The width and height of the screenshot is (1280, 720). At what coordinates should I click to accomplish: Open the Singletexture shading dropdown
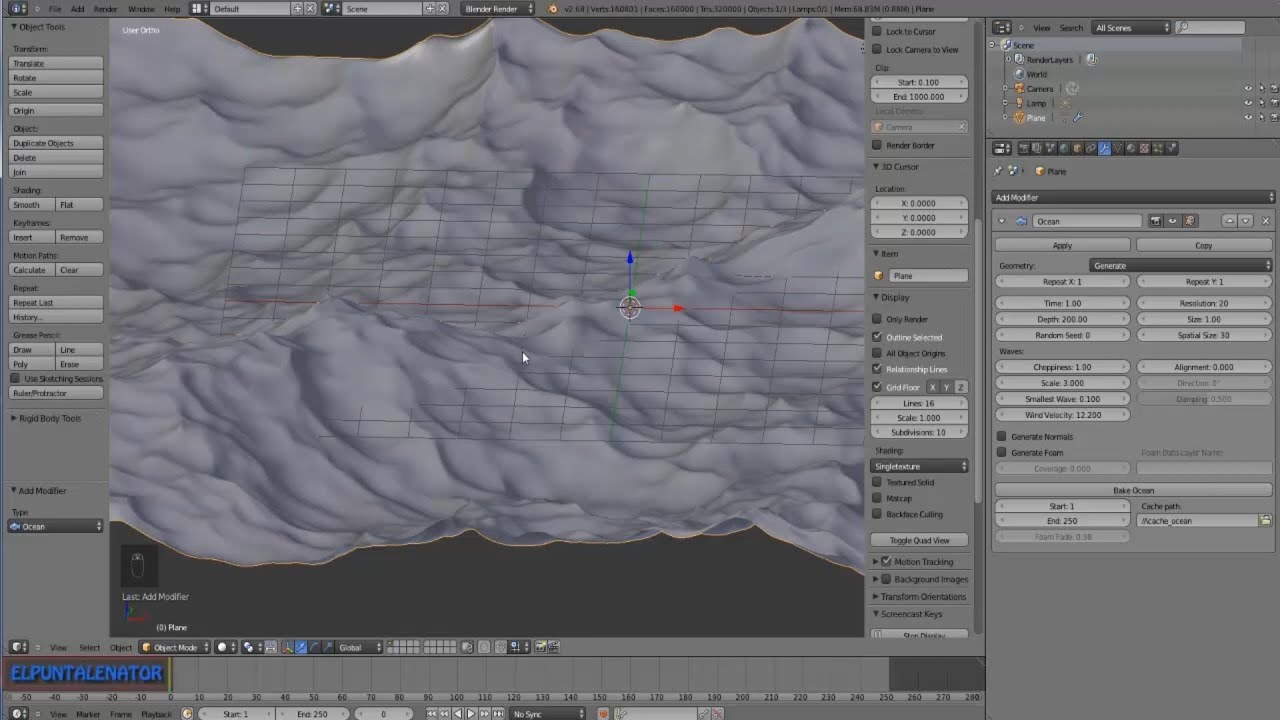click(920, 466)
